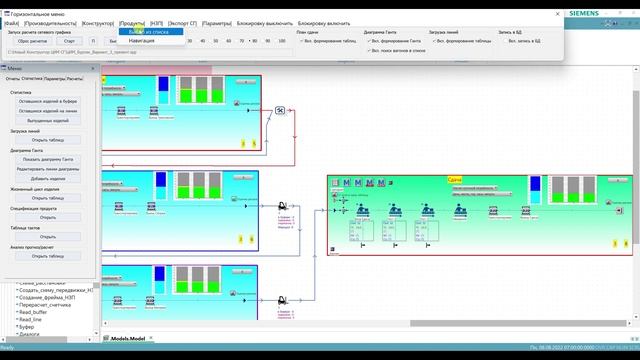Tick Вкл. формирование таблиц under План сдачи

pos(302,41)
